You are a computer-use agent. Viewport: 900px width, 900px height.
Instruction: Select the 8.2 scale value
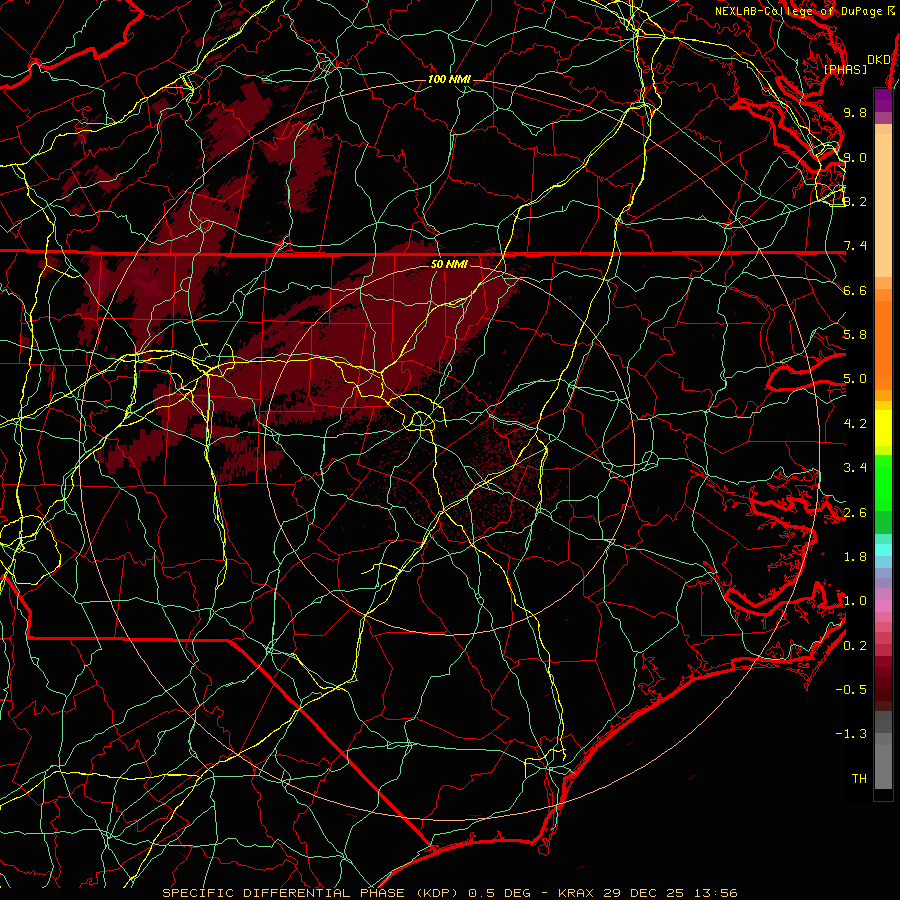(x=855, y=201)
